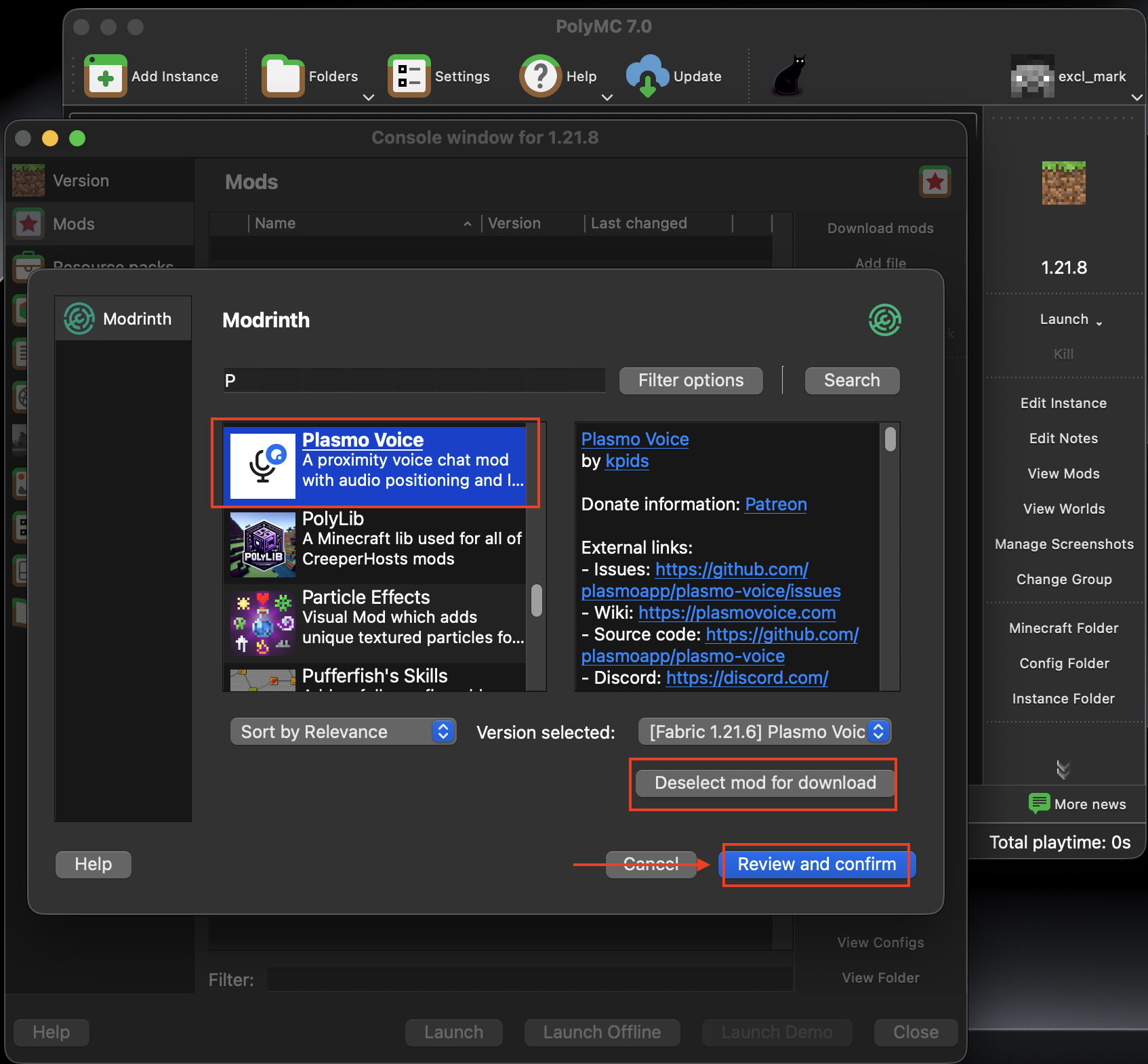Click the Settings checklist icon

[x=409, y=77]
